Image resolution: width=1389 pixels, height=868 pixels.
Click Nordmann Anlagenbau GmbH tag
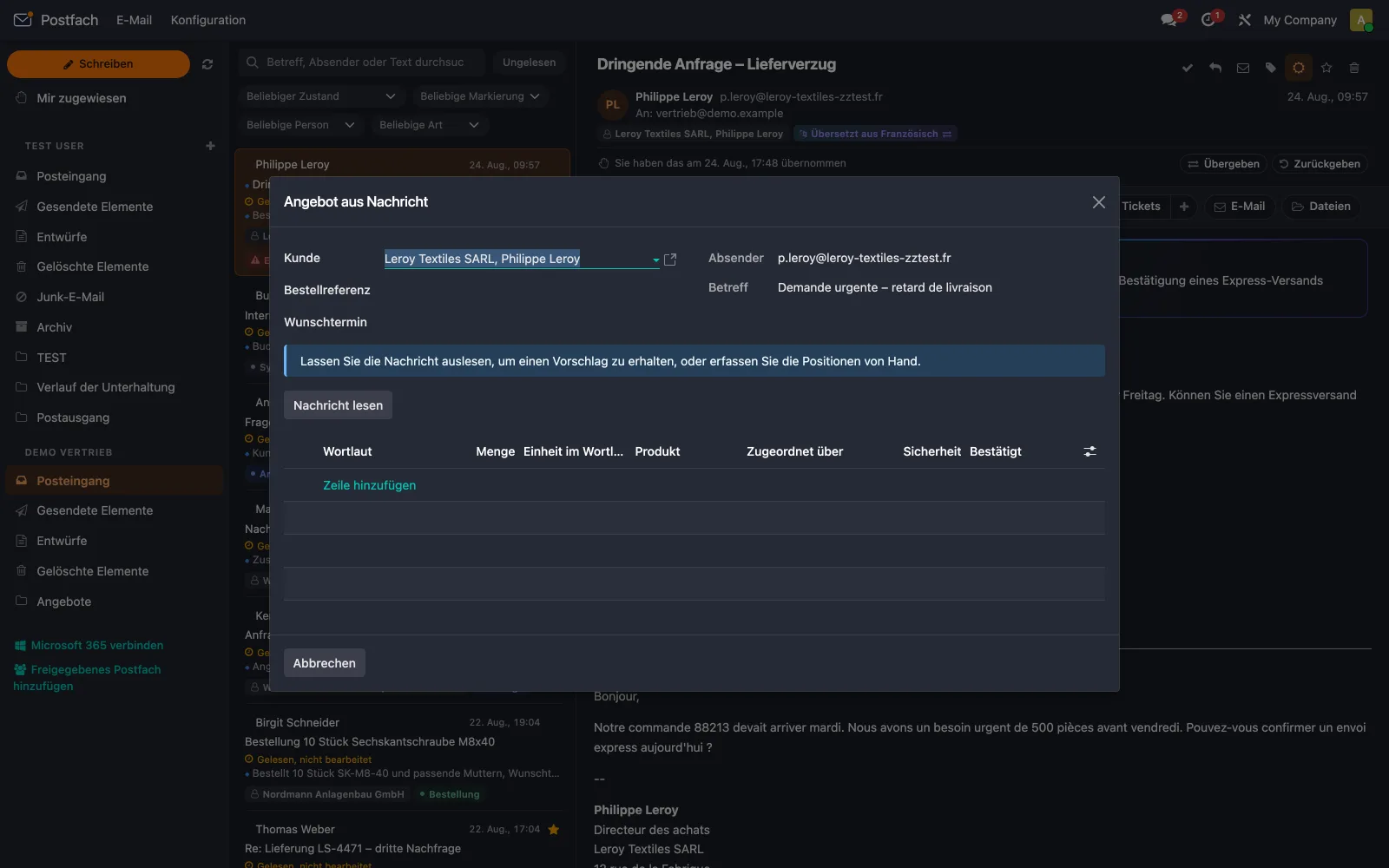tap(327, 794)
